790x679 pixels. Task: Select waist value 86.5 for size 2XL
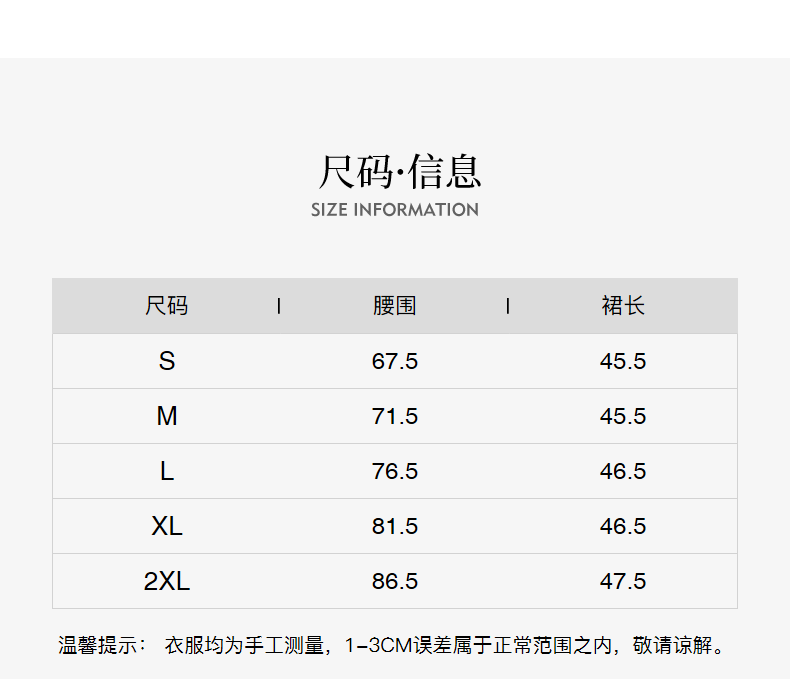[394, 581]
